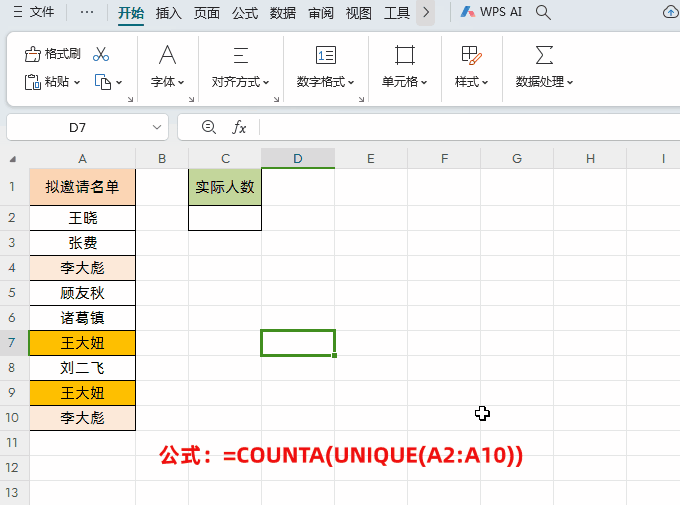Switch to the 开始 tab

click(x=131, y=13)
